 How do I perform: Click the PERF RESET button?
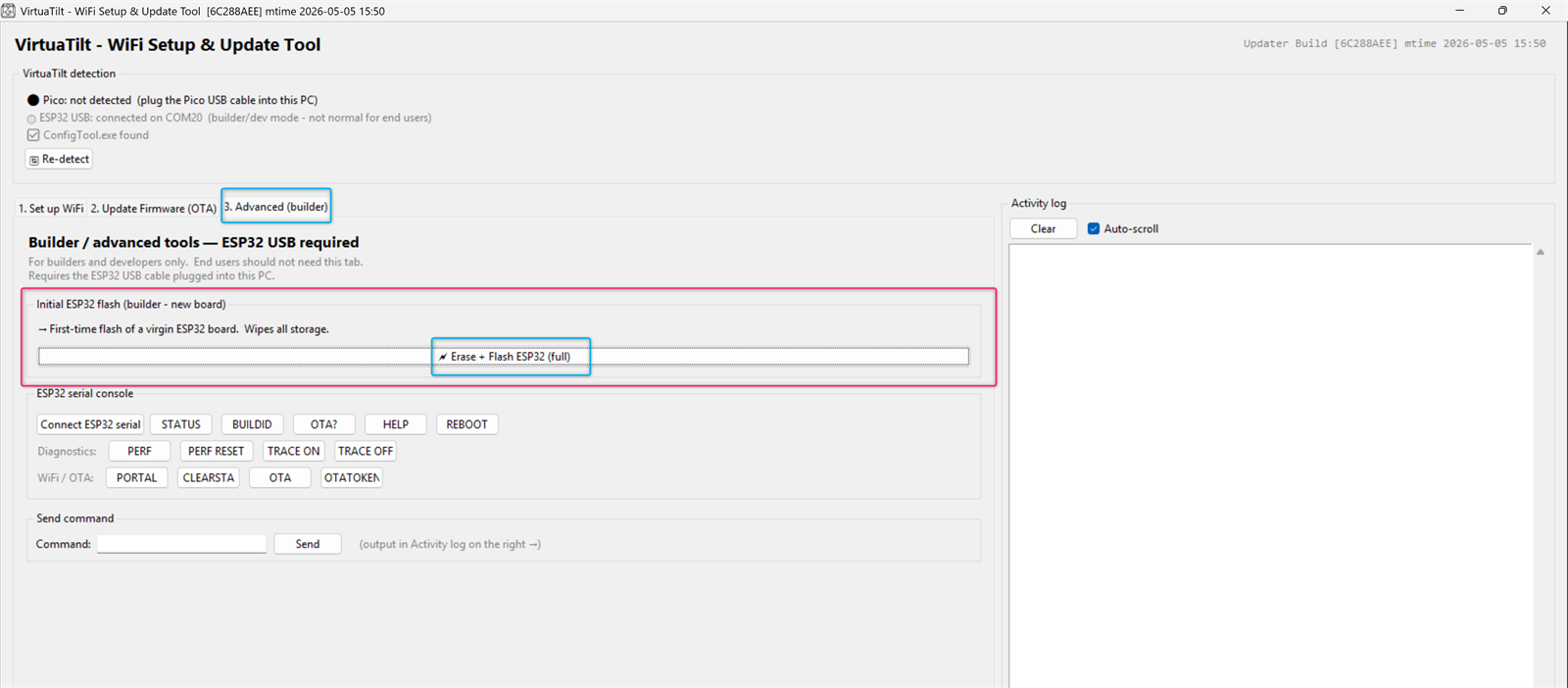tap(217, 451)
